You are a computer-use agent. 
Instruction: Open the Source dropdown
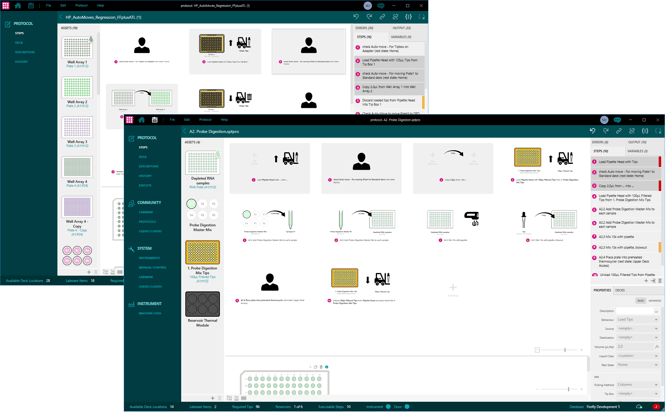(637, 328)
